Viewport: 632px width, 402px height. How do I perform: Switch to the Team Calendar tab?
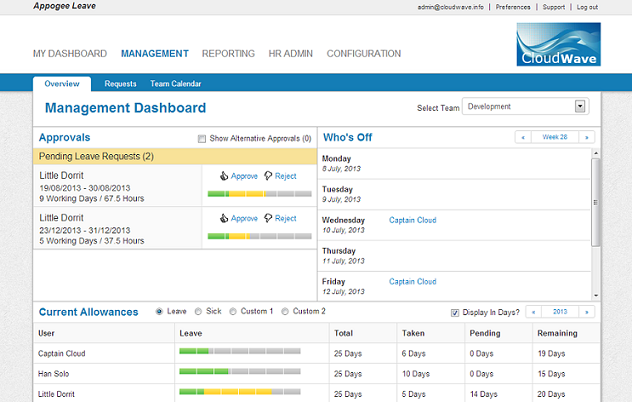point(175,84)
